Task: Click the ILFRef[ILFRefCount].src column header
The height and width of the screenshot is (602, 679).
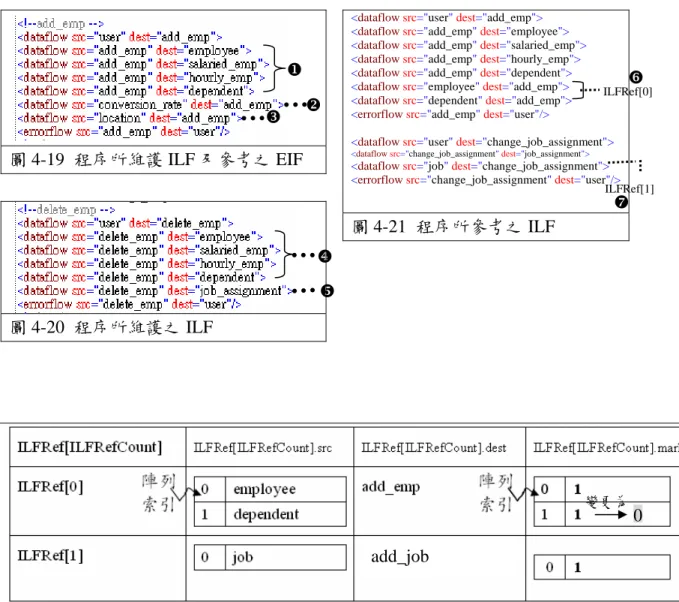Action: coord(262,448)
